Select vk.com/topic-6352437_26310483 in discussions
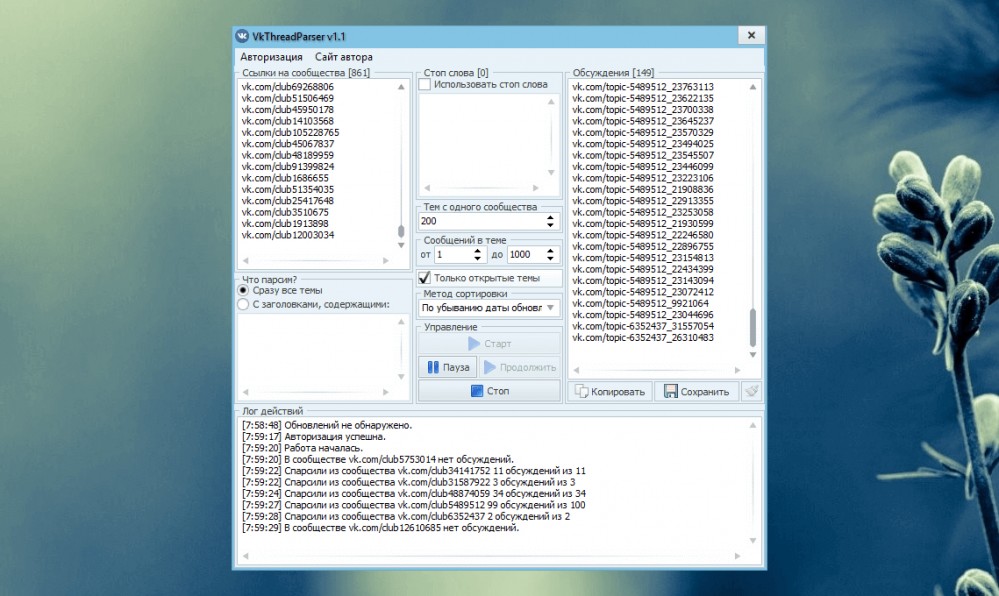This screenshot has width=999, height=596. point(643,338)
